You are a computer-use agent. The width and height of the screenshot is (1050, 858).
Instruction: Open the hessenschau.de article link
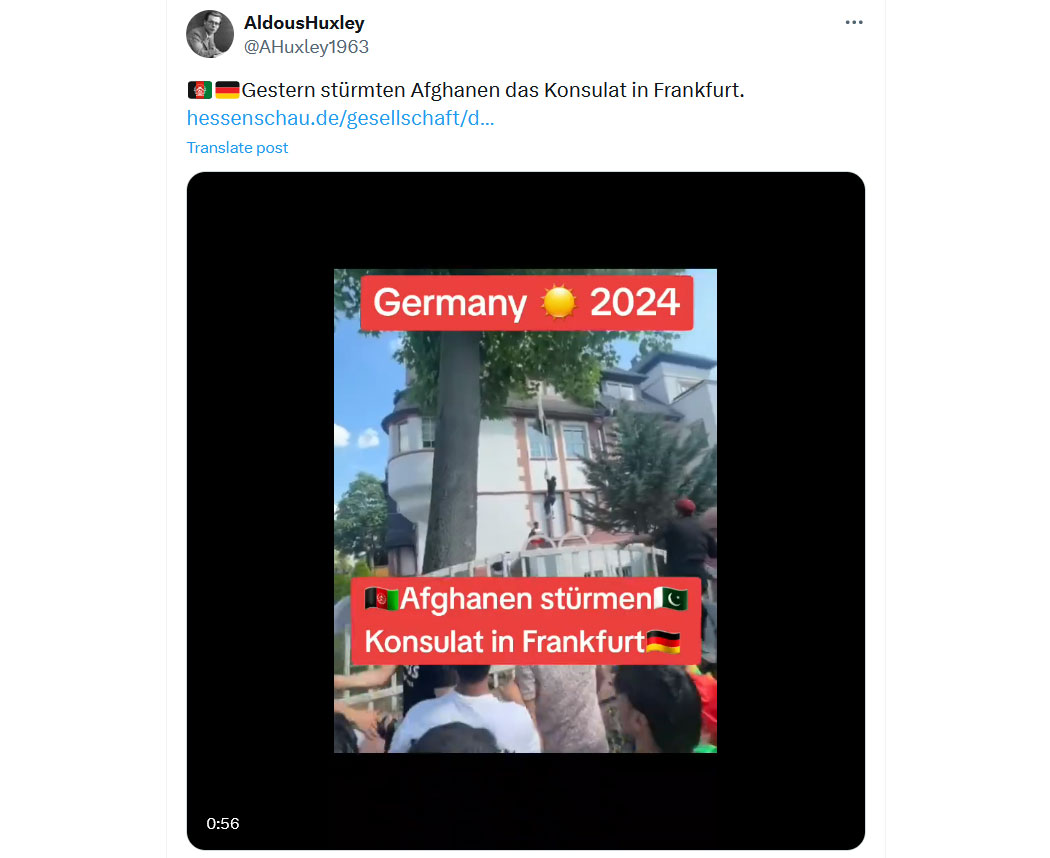(x=340, y=118)
